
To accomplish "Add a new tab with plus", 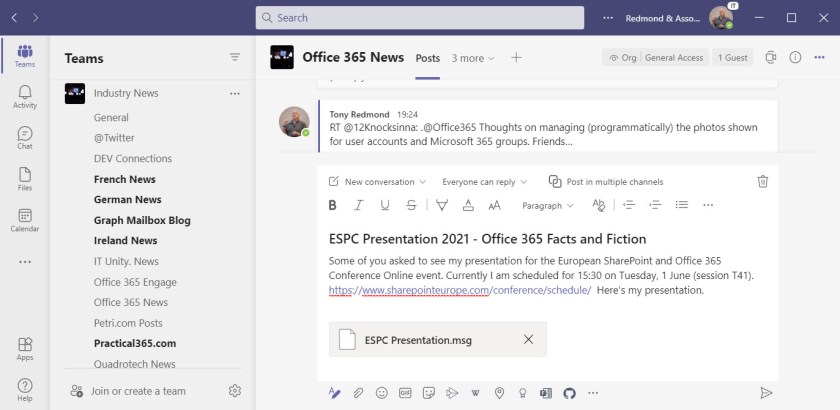I will (516, 57).
